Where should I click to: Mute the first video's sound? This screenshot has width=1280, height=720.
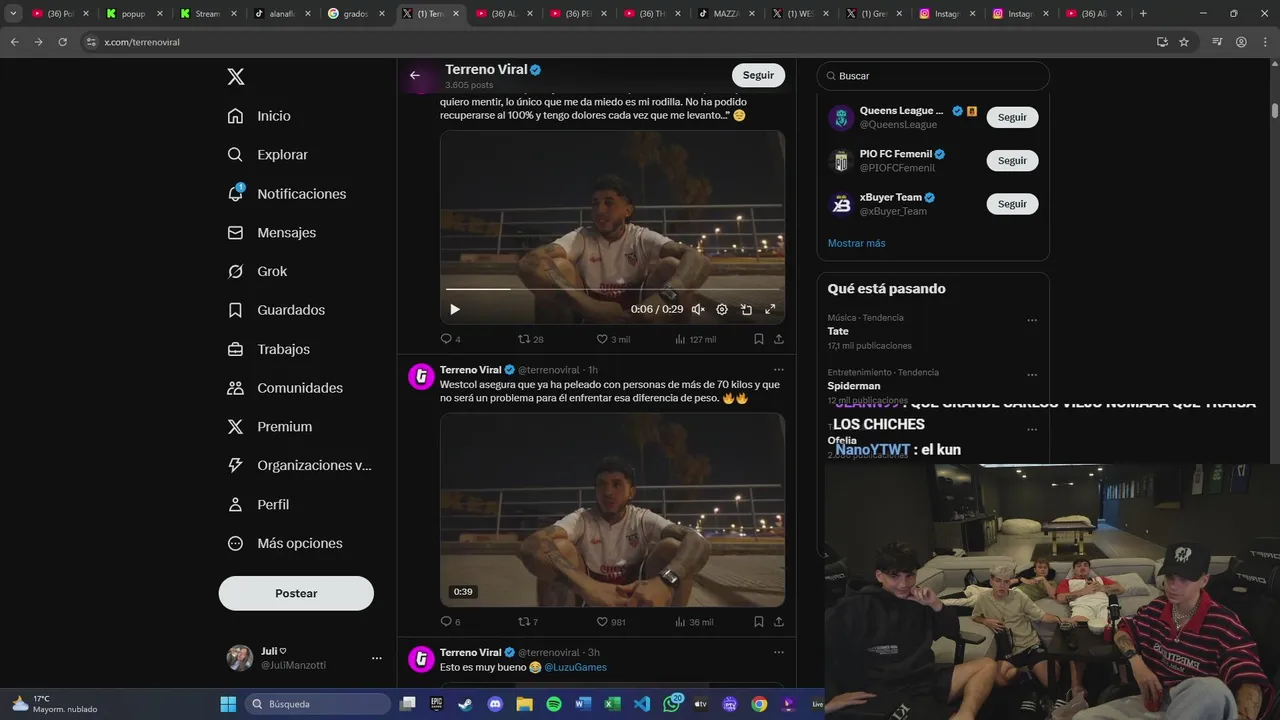coord(698,310)
